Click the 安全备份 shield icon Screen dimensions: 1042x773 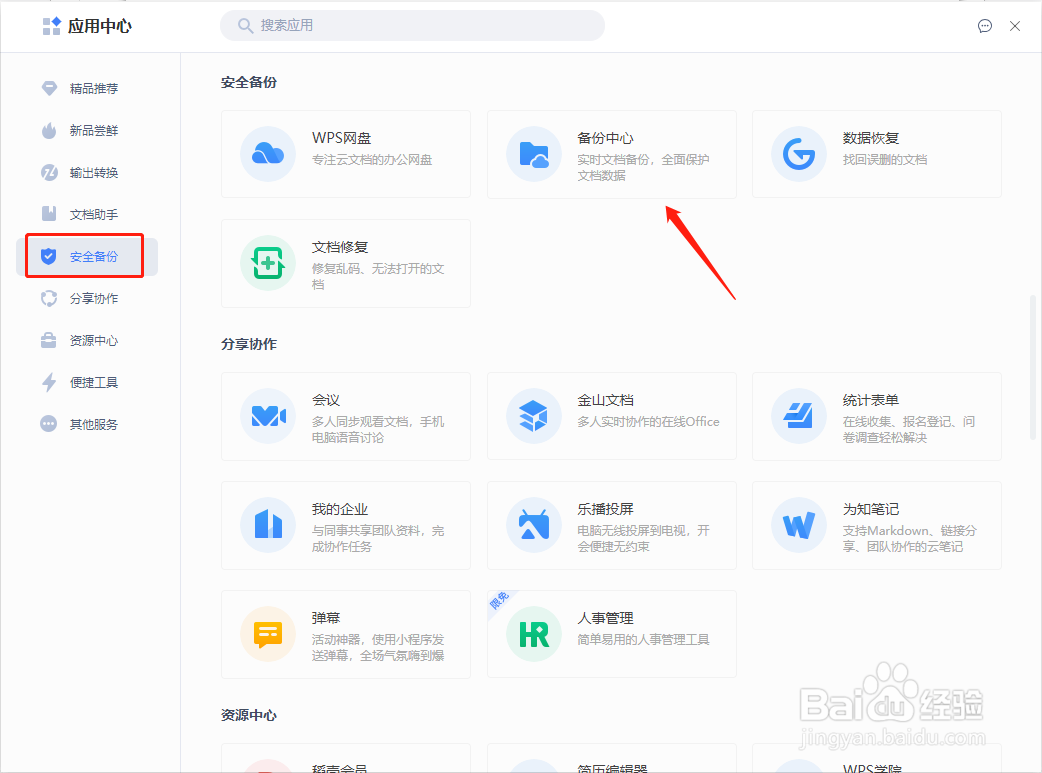[x=49, y=256]
